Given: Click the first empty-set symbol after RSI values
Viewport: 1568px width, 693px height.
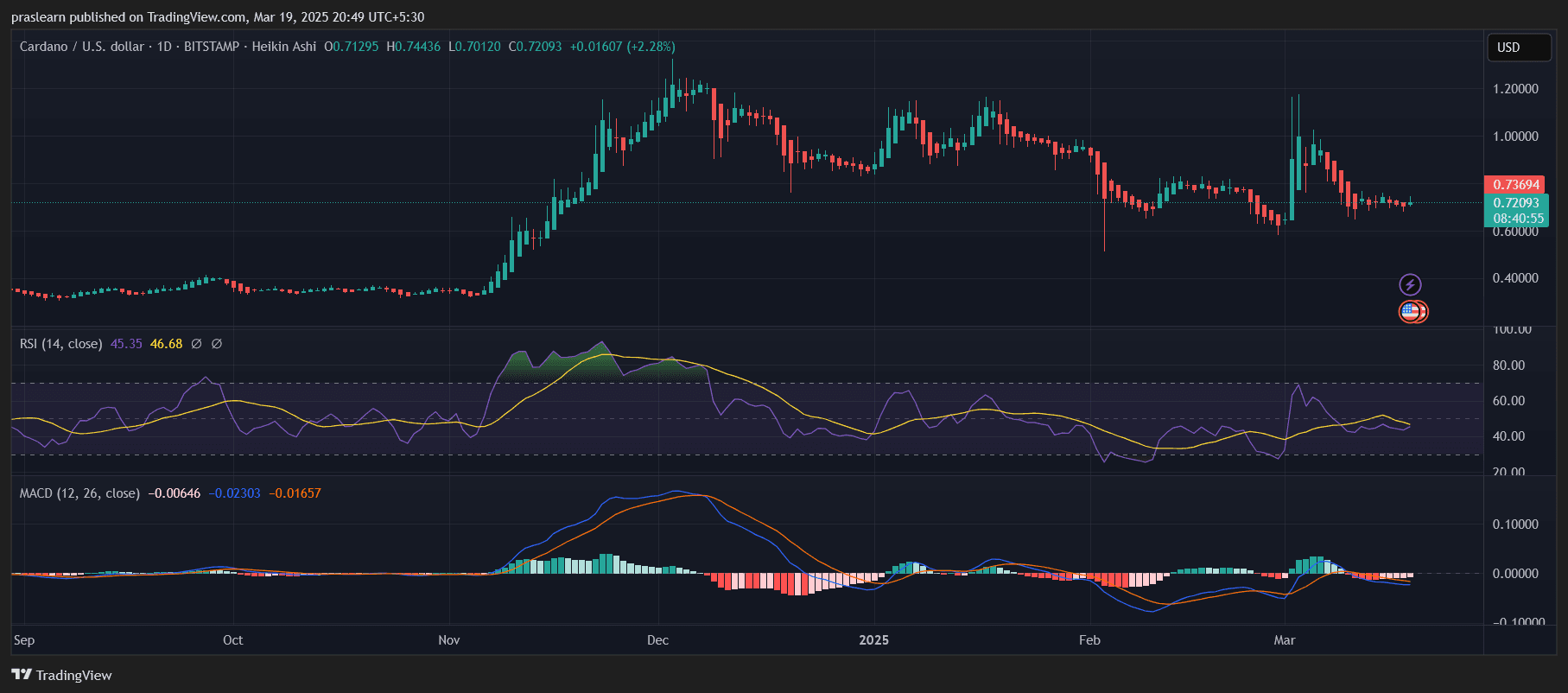Looking at the screenshot, I should 197,344.
